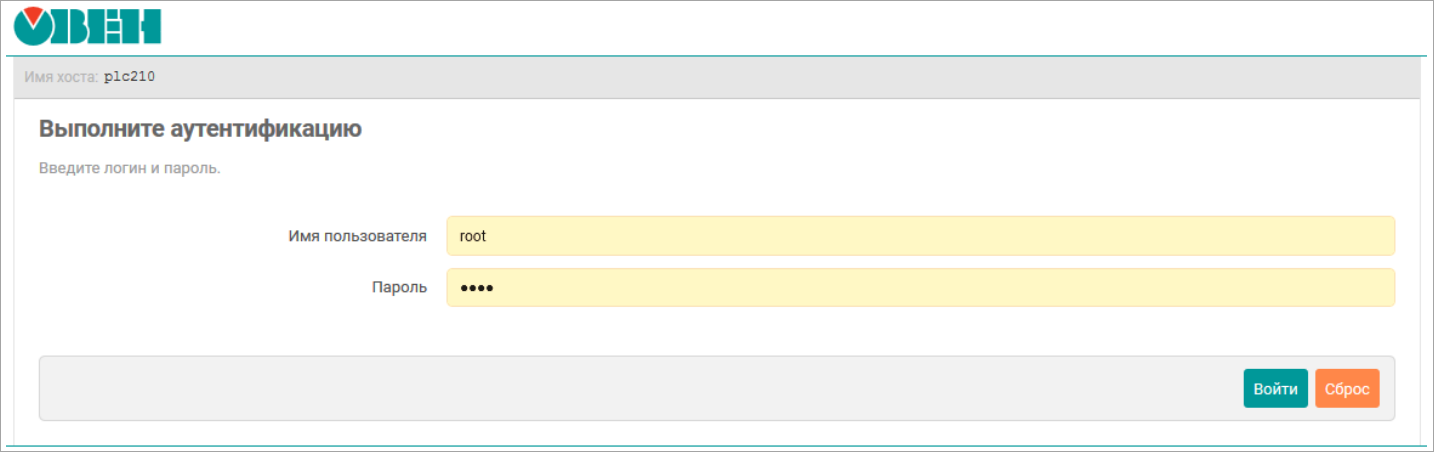Click the Выполните аутентификацию heading

click(200, 129)
